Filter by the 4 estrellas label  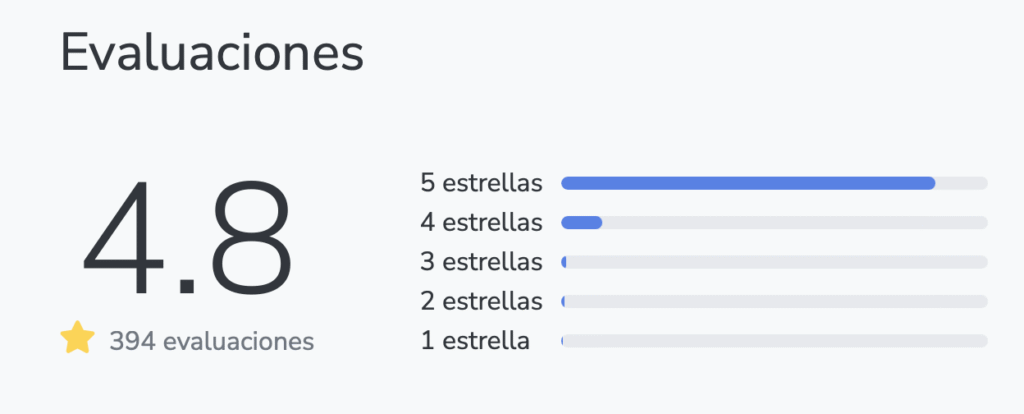pos(481,222)
